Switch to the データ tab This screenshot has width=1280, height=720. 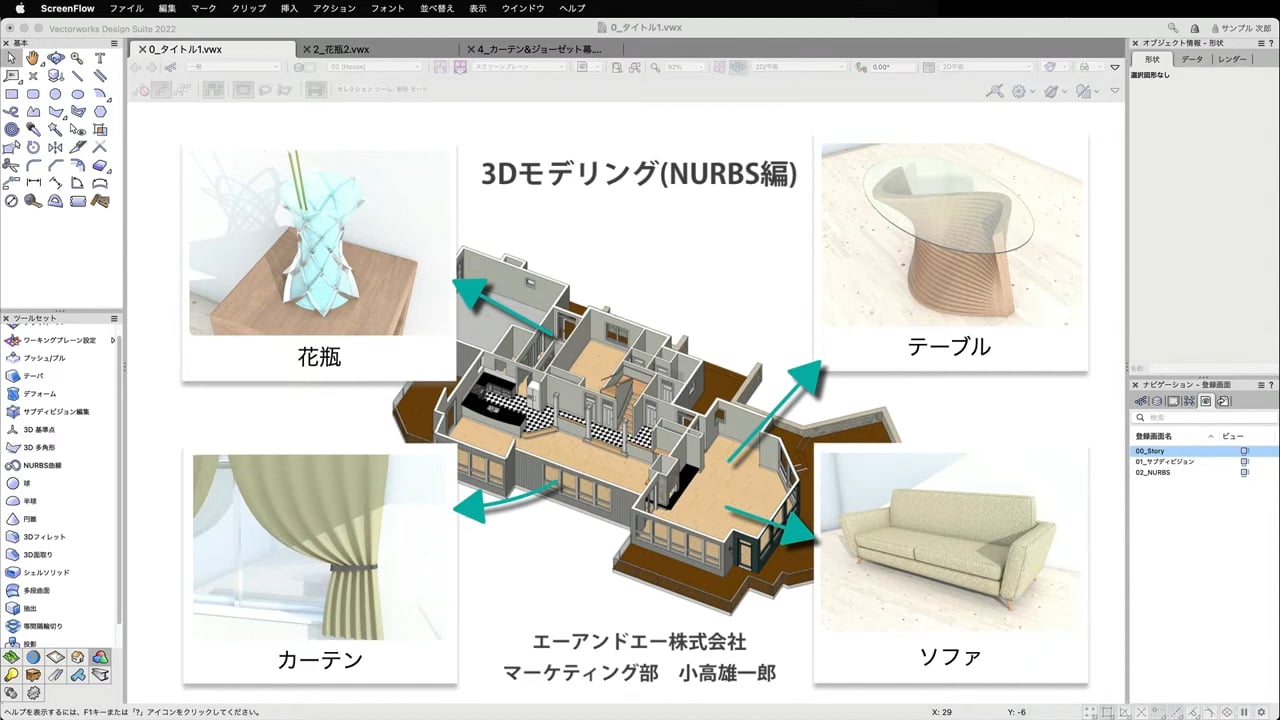pyautogui.click(x=1192, y=59)
